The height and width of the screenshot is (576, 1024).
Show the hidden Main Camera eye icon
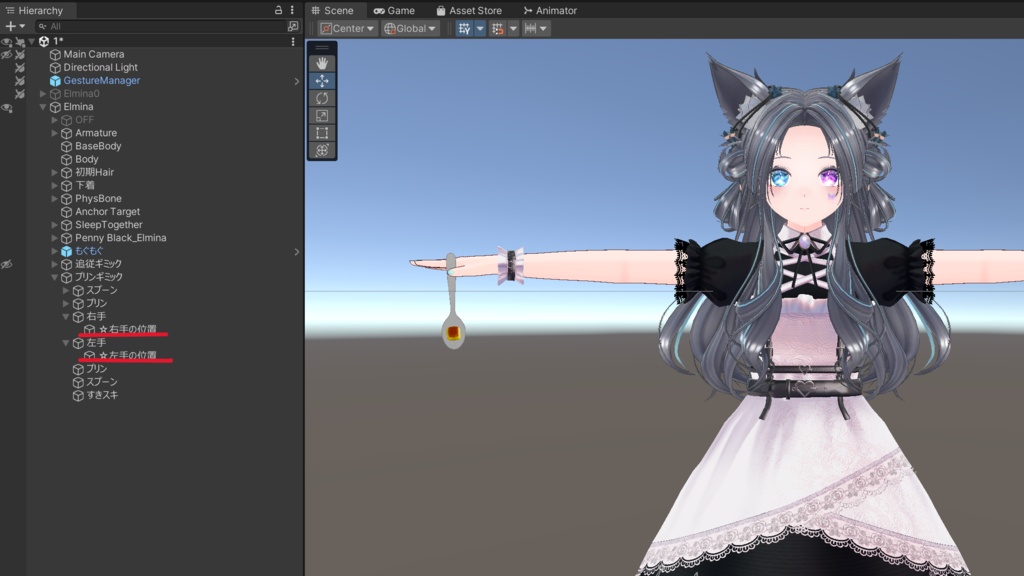(x=7, y=55)
